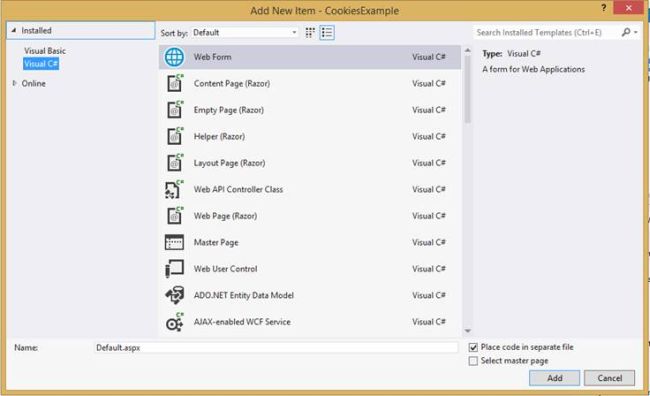The image size is (650, 396).
Task: Pick the Web User Control icon
Action: (x=174, y=269)
